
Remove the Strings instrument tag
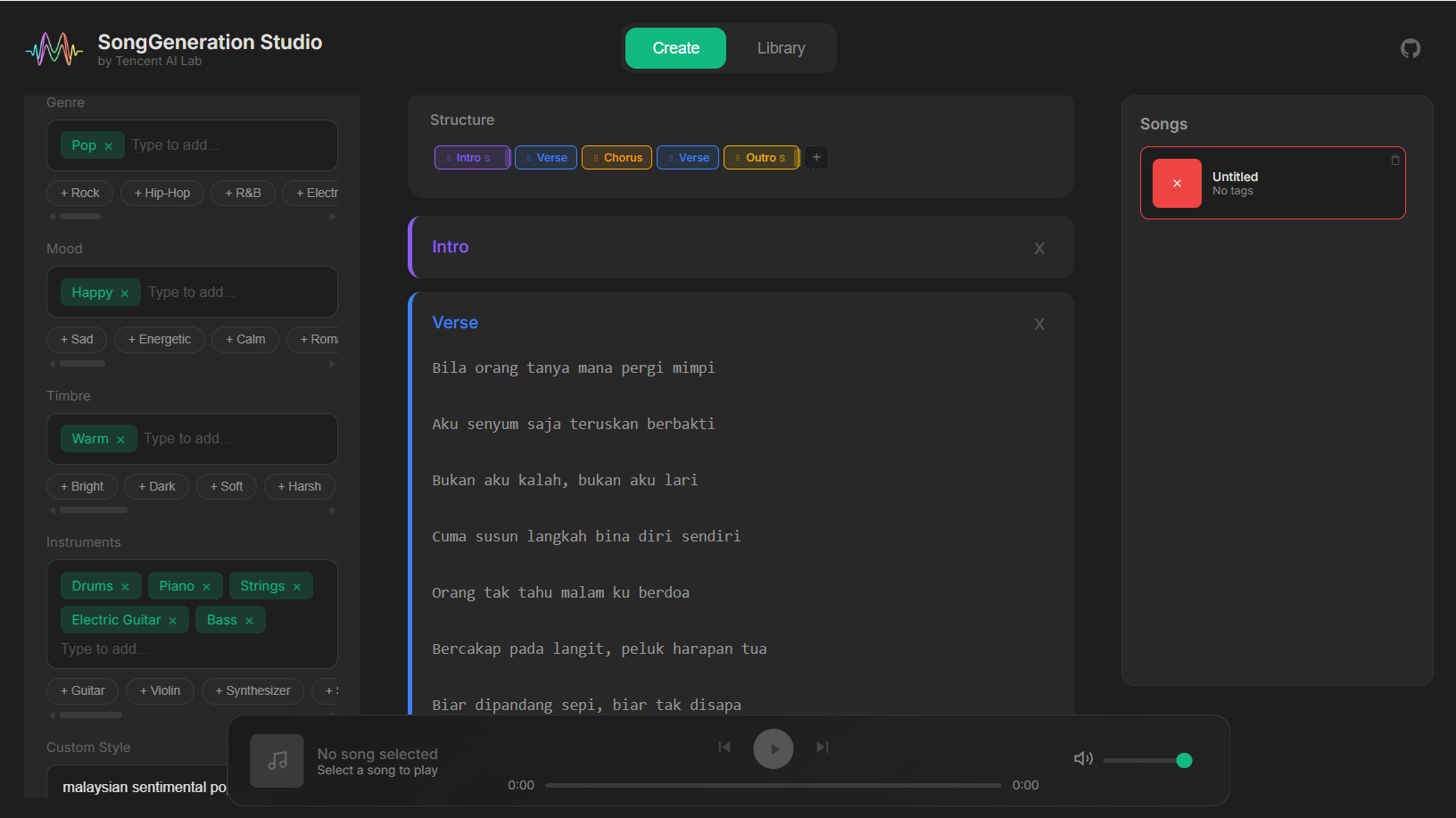pyautogui.click(x=297, y=587)
